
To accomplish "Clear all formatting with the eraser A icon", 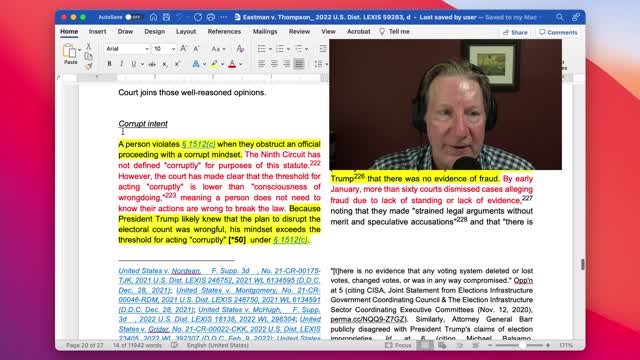I will coord(240,49).
